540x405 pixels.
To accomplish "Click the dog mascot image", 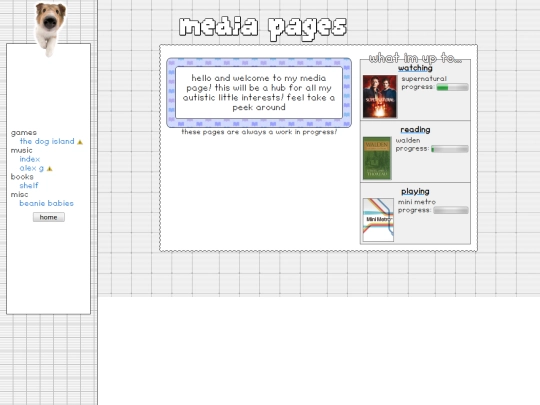I will pos(50,29).
